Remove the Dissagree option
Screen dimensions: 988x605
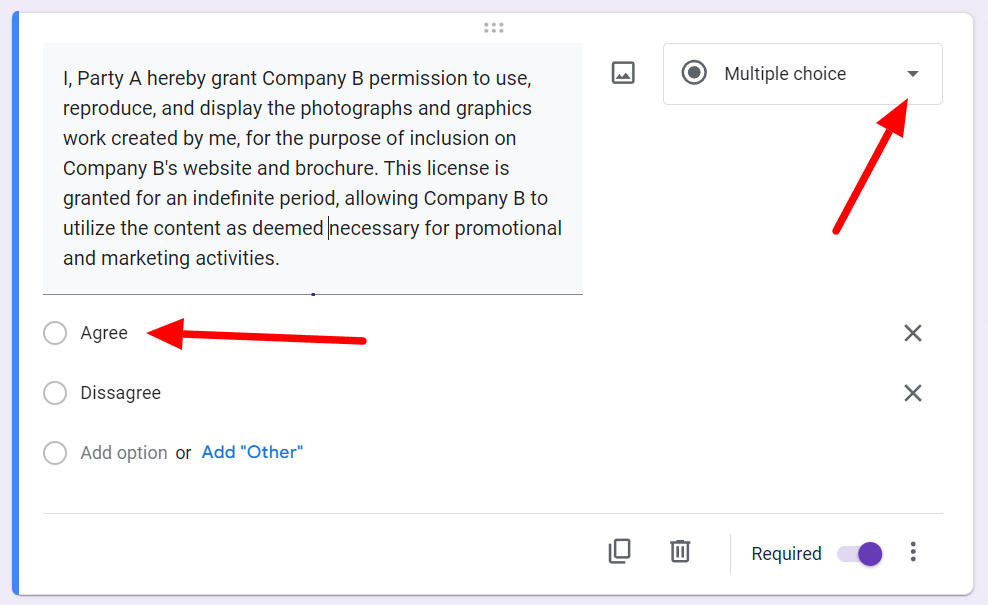coord(912,393)
